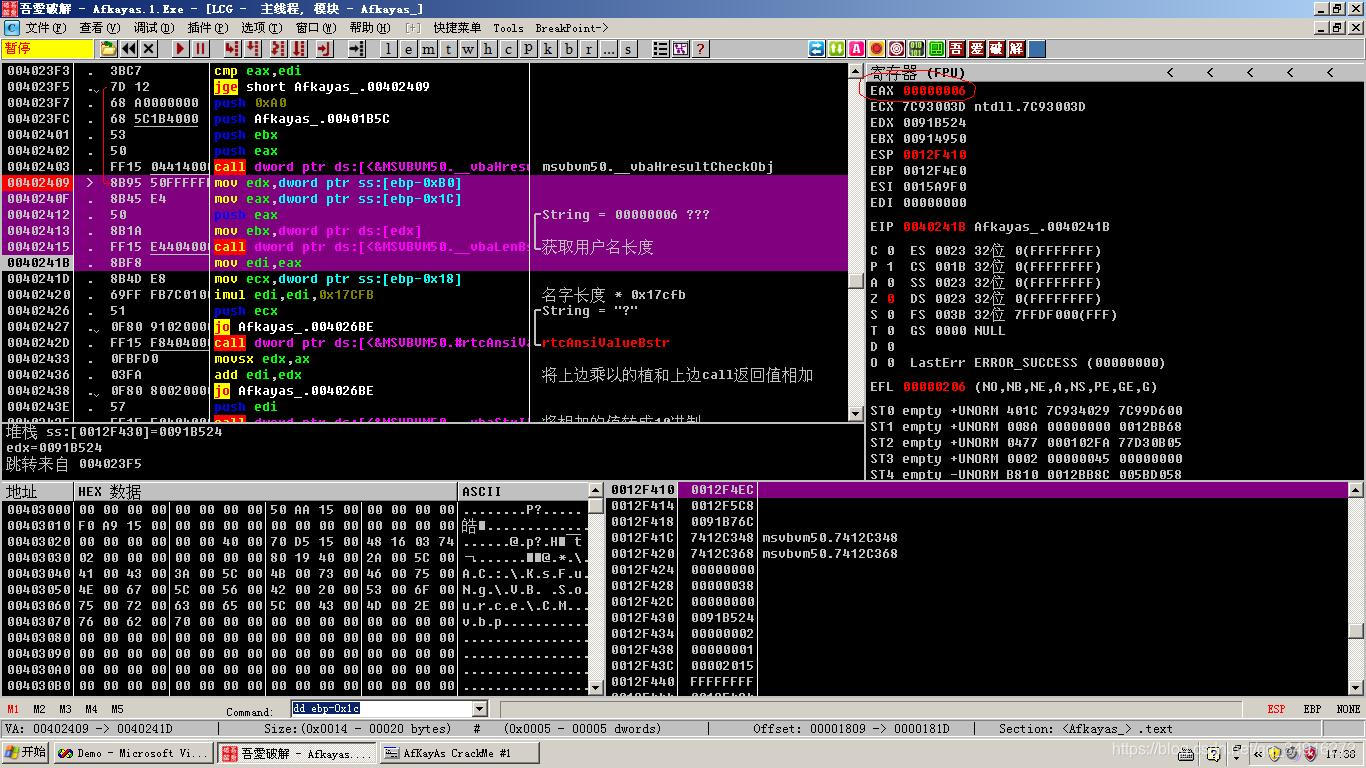The image size is (1366, 768).
Task: Click the Trace Over toolbar icon
Action: click(299, 48)
